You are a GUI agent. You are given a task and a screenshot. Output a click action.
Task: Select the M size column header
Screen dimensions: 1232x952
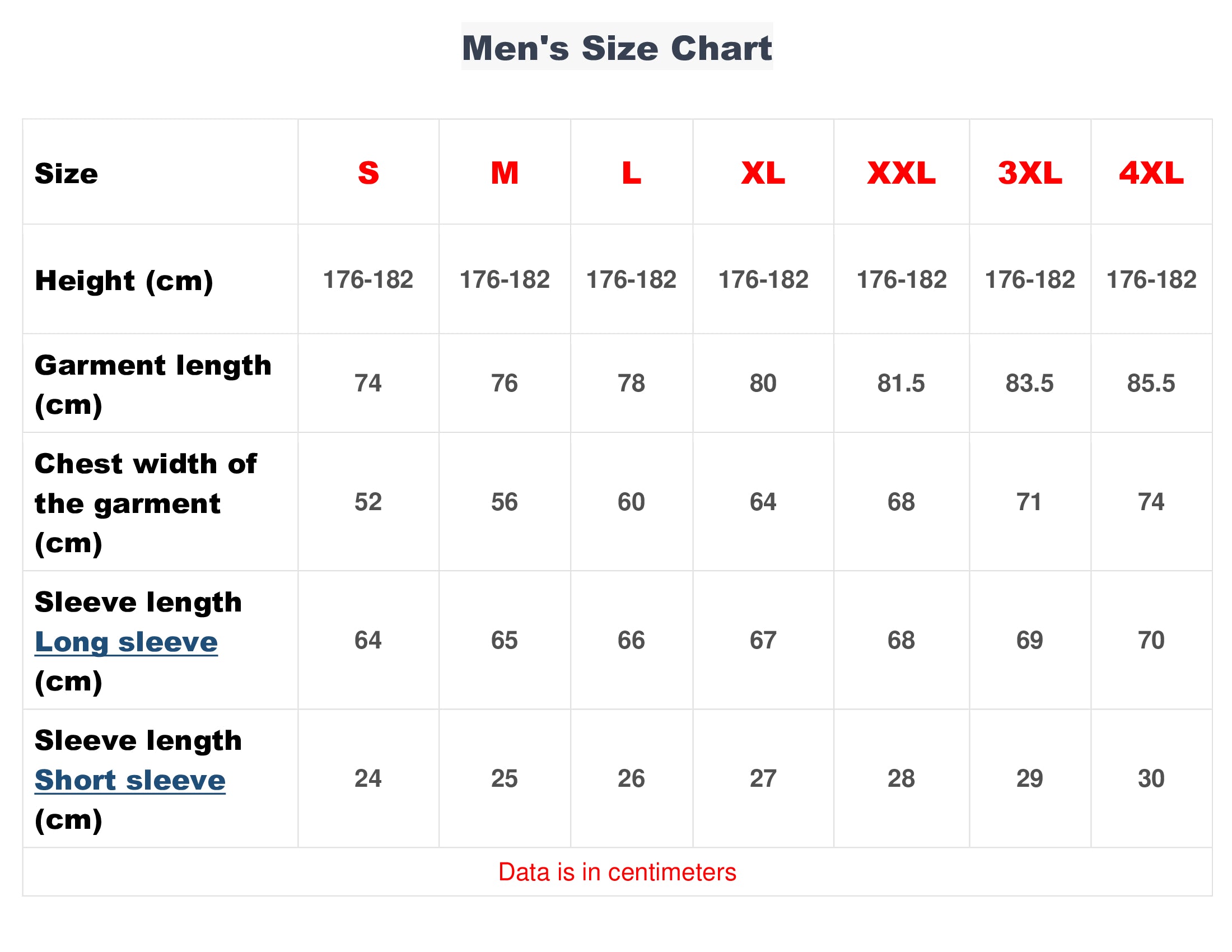point(505,172)
